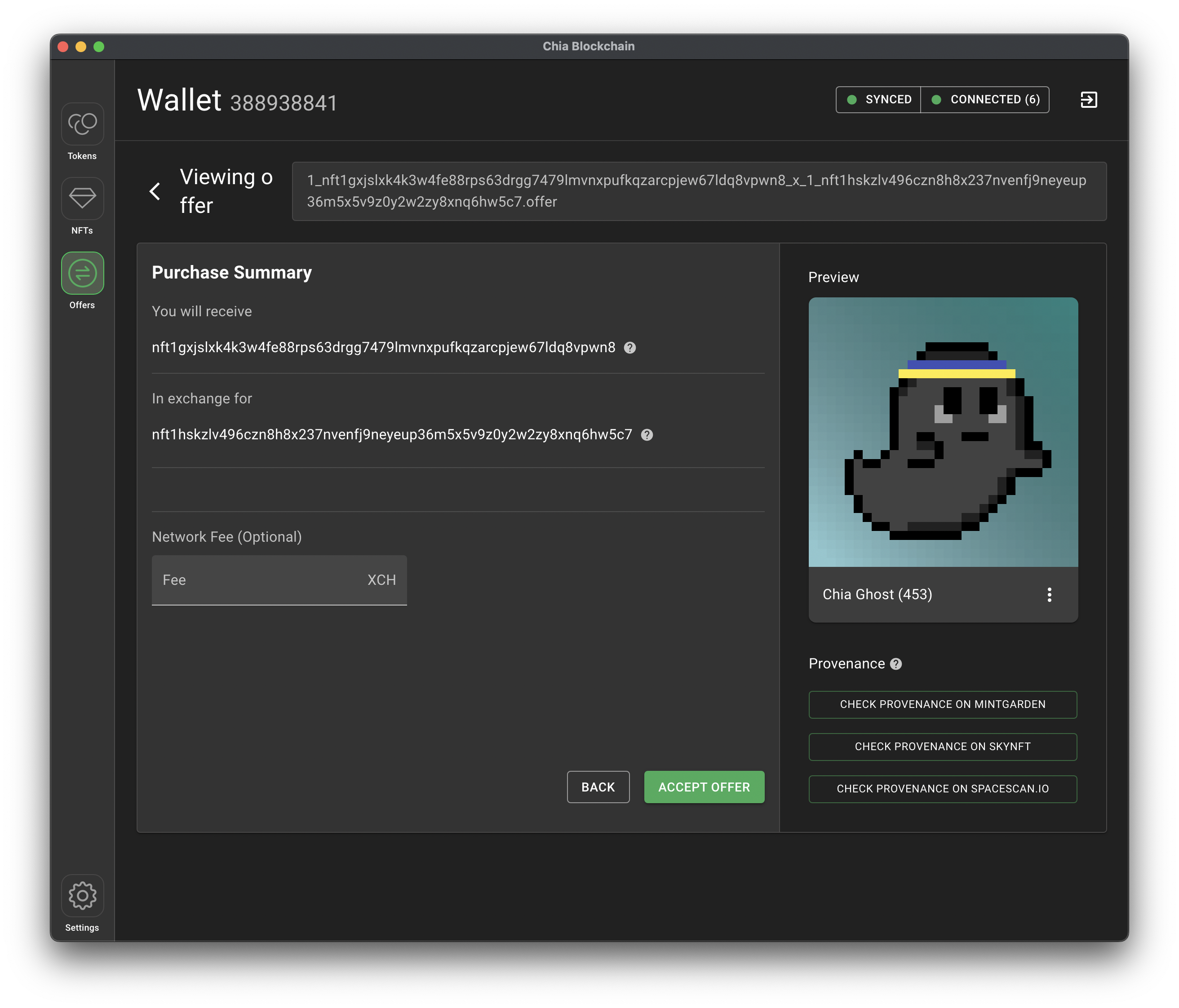The image size is (1179, 1008).
Task: Click the XCH currency label
Action: (381, 580)
